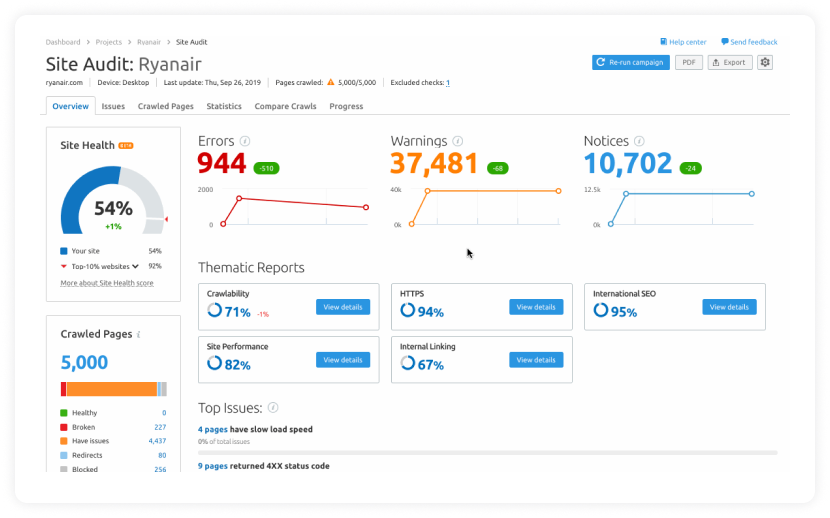Click the Errors info icon
This screenshot has width=830, height=518.
[245, 141]
